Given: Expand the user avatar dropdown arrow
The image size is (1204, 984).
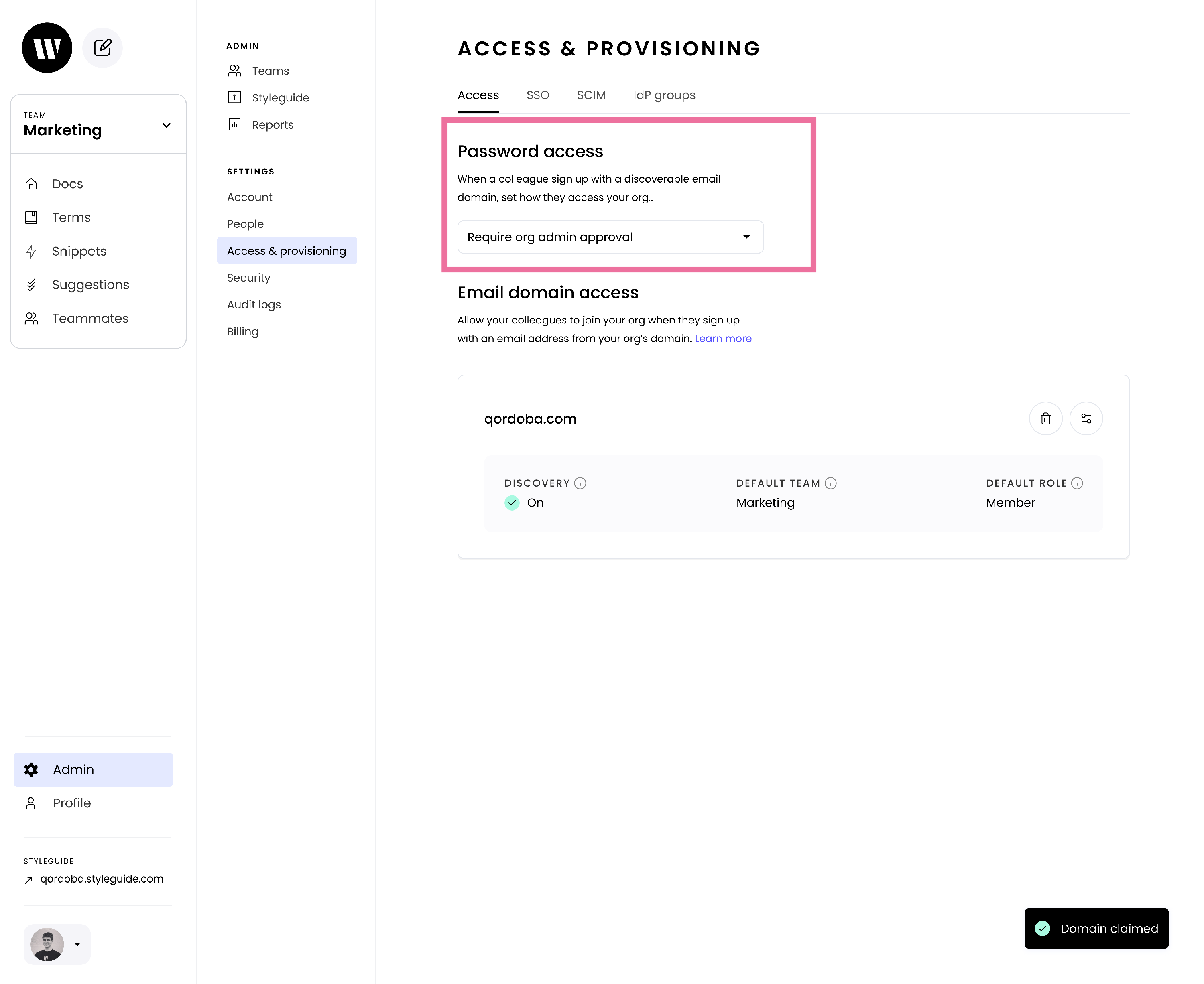Looking at the screenshot, I should (77, 944).
